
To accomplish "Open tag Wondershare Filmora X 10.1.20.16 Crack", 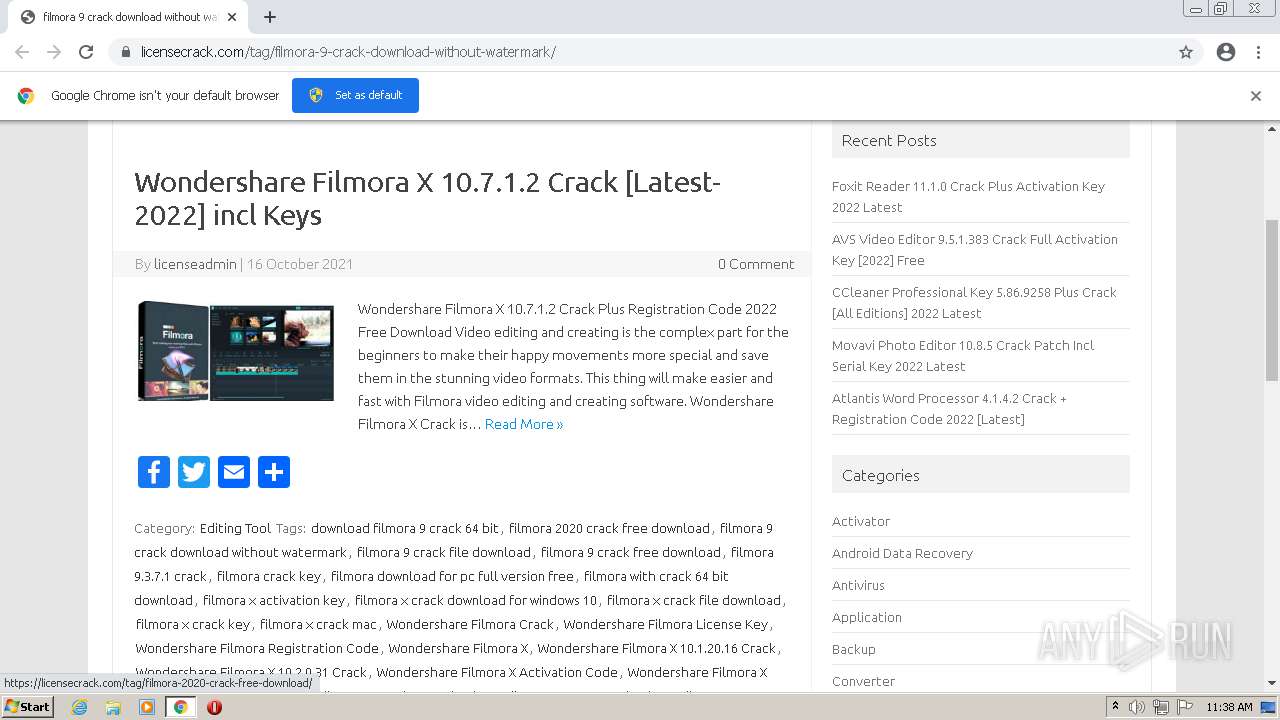I will click(x=657, y=648).
